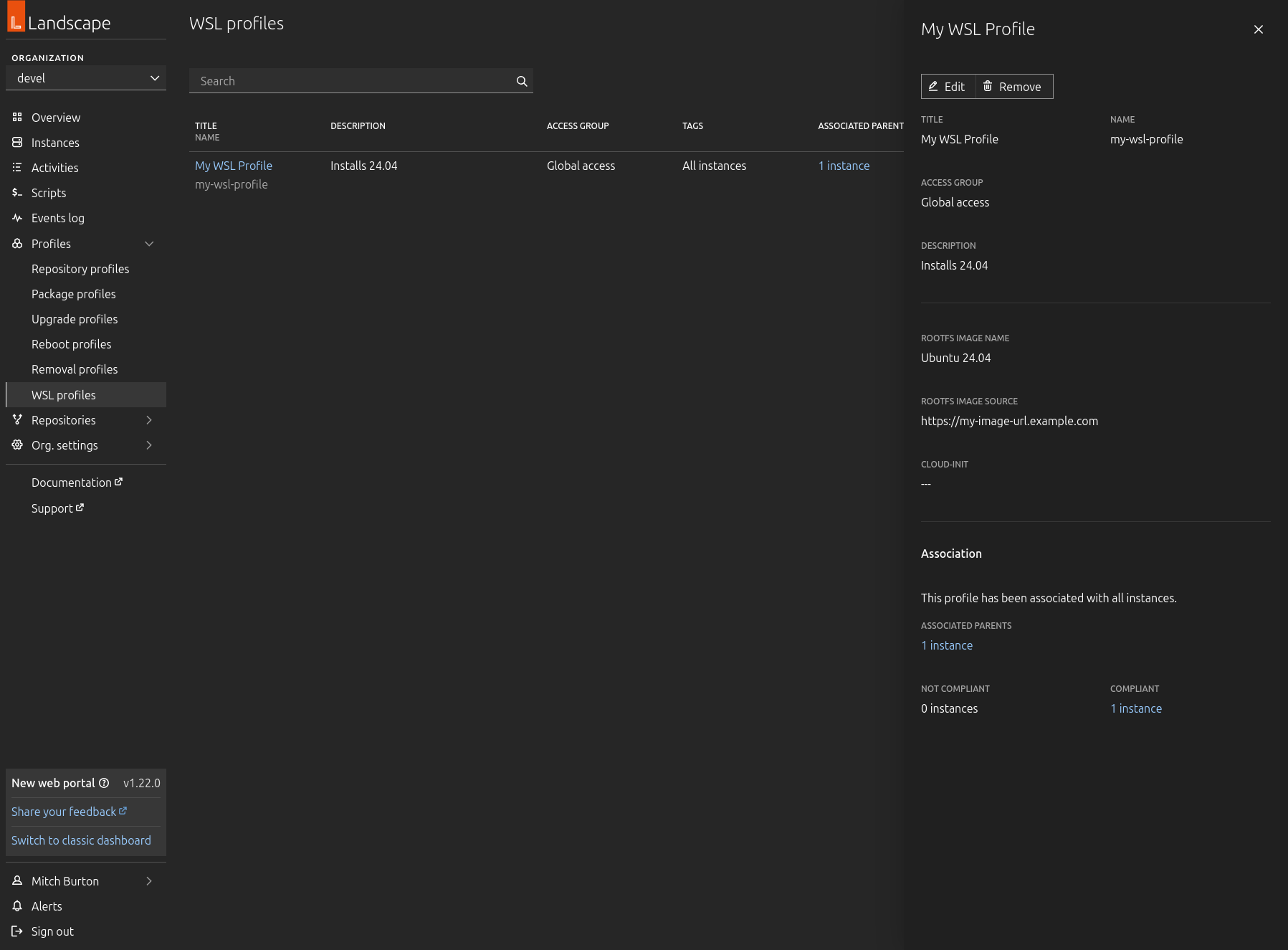Screen dimensions: 1288x950
Task: Collapse the Profiles menu chevron
Action: 149,243
